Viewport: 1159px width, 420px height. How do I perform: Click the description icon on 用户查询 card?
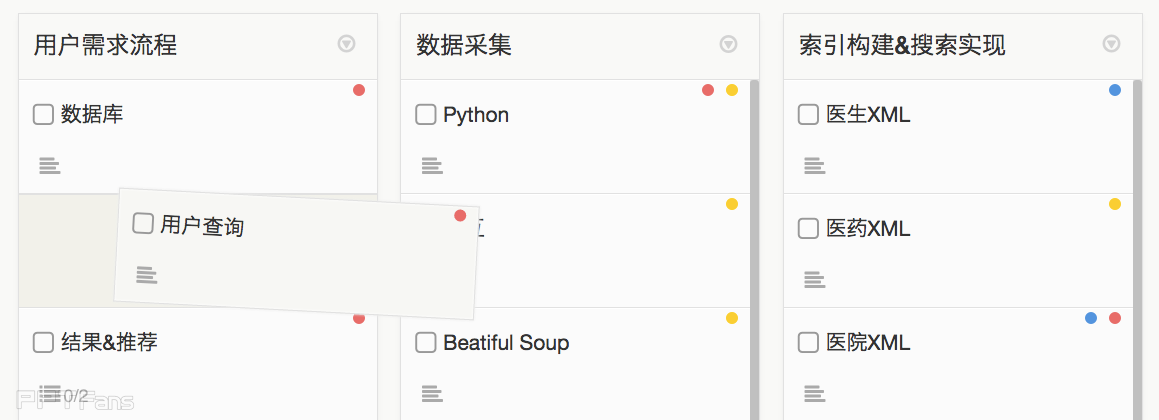147,274
